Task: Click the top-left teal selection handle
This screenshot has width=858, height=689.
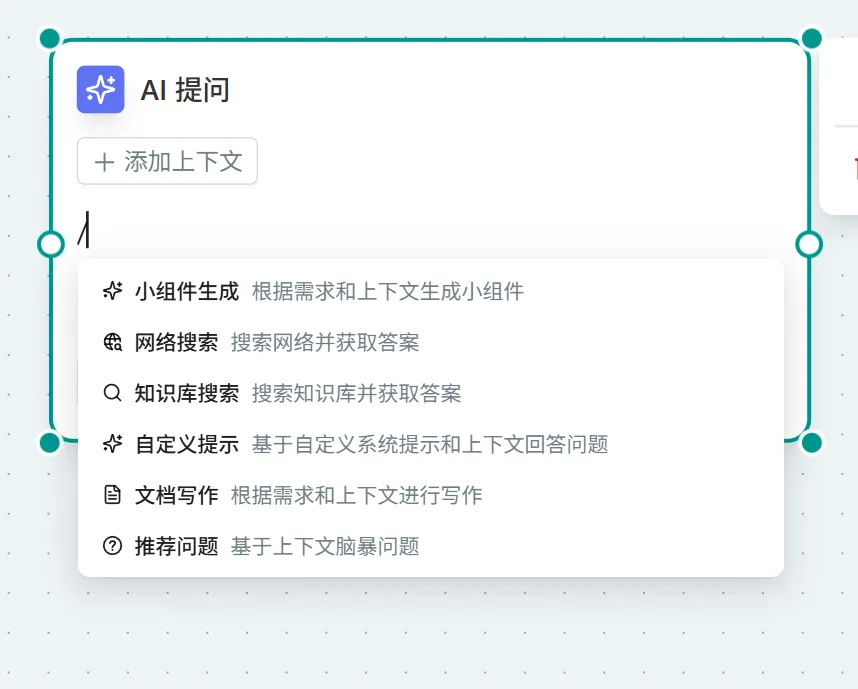Action: (x=48, y=38)
